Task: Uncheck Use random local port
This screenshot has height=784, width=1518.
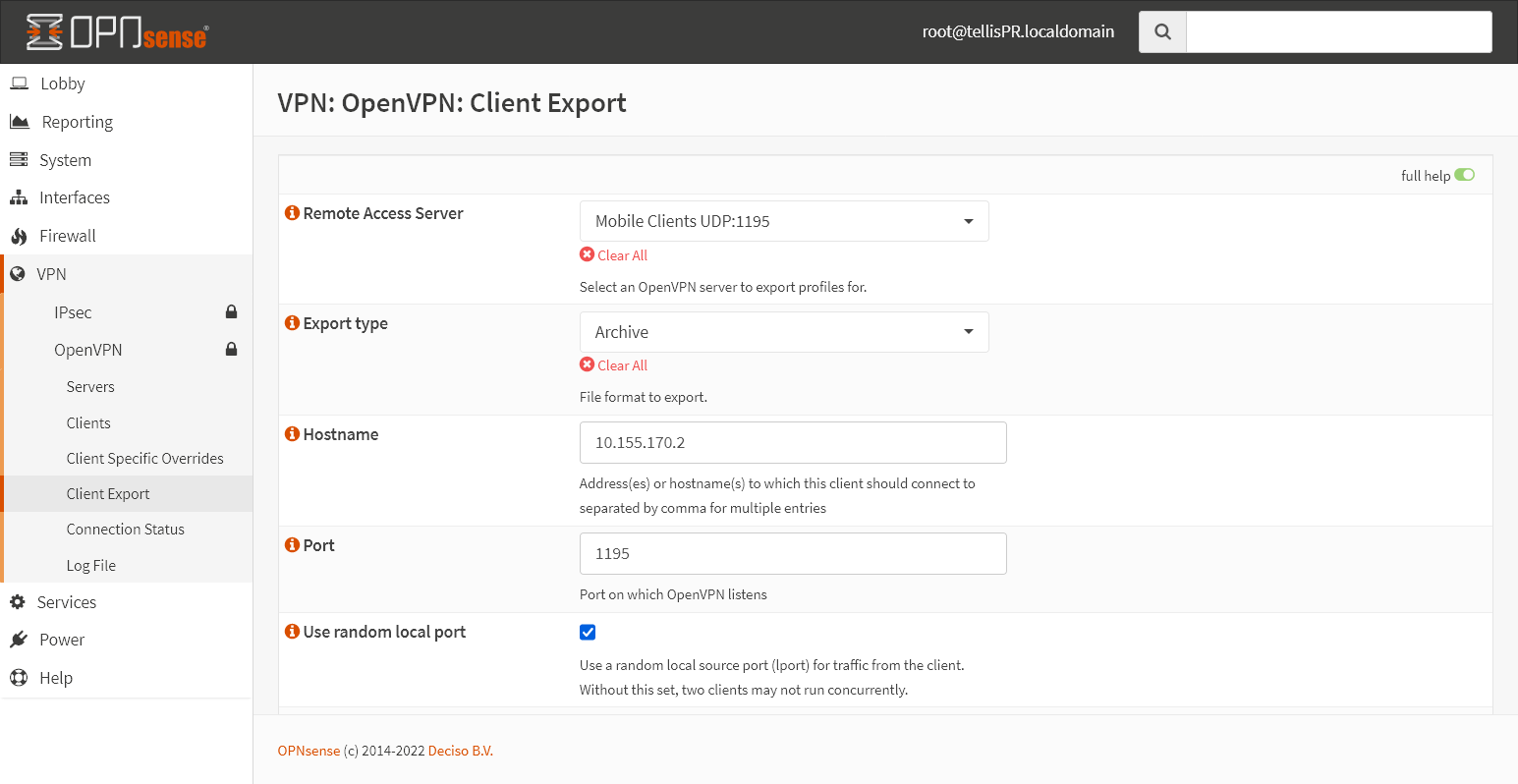Action: [588, 632]
